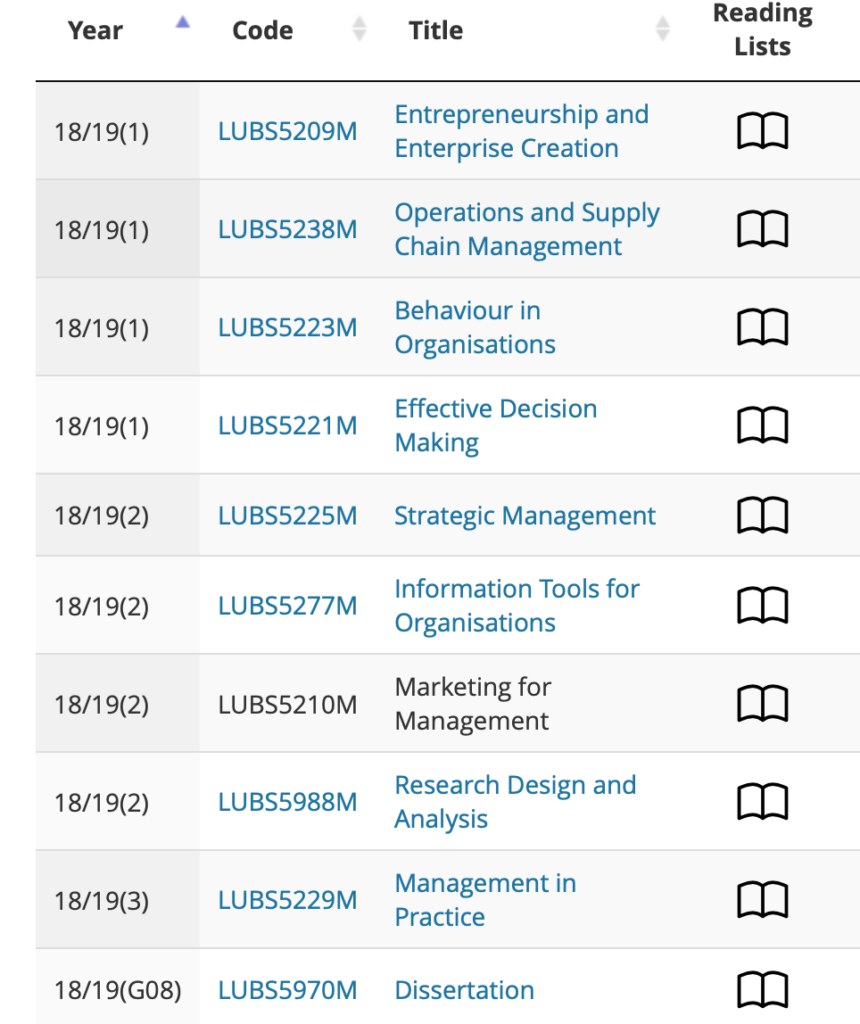The width and height of the screenshot is (860, 1024).
Task: Open reading list icon for Management in Practice
Action: [x=762, y=900]
